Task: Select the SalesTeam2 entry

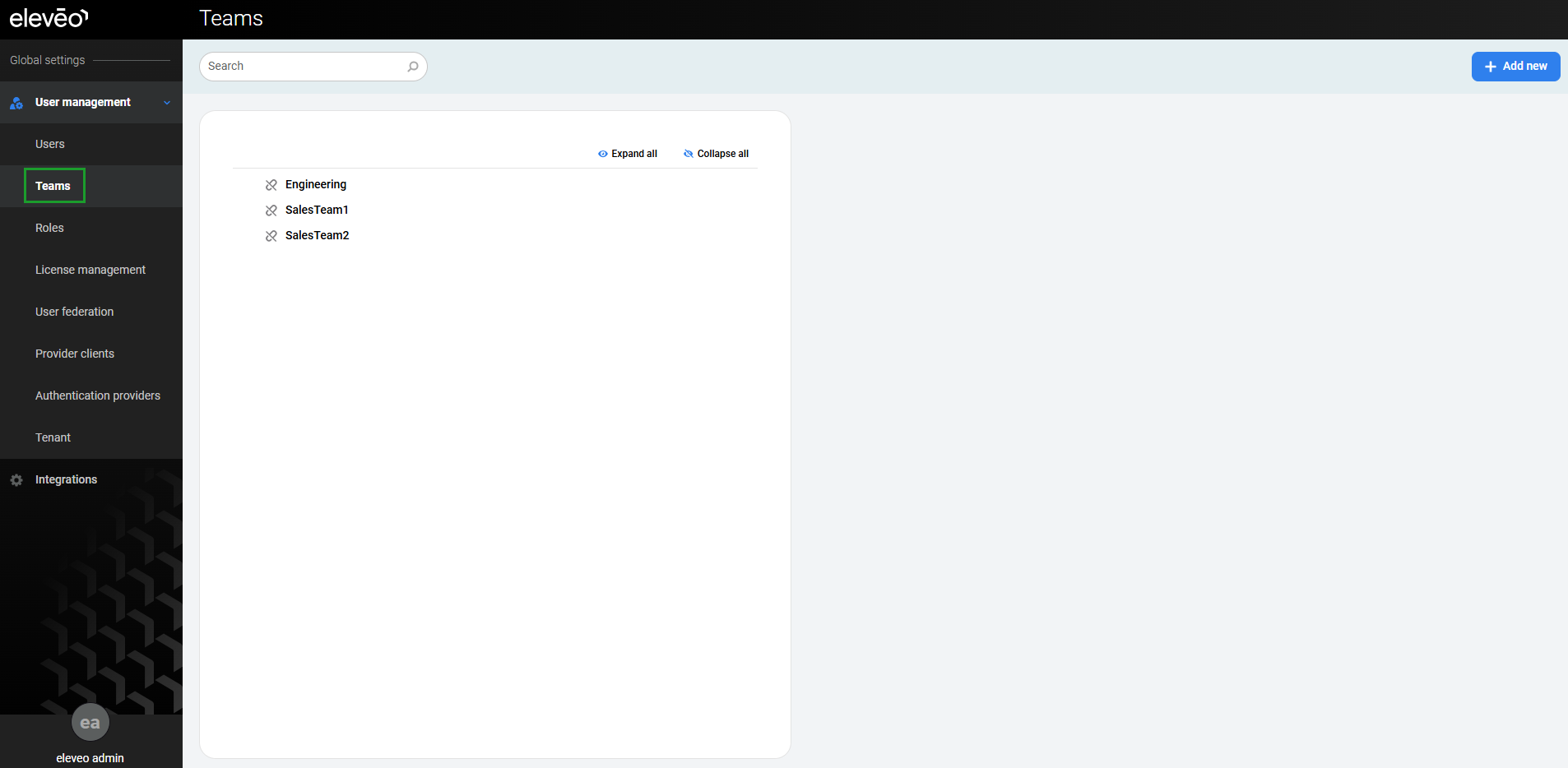Action: [317, 235]
